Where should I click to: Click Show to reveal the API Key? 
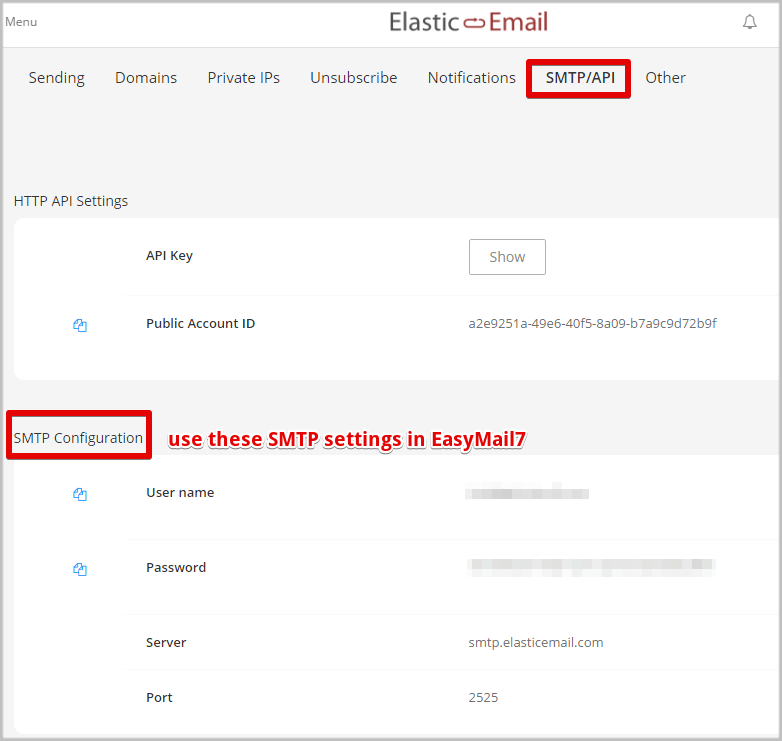tap(507, 257)
